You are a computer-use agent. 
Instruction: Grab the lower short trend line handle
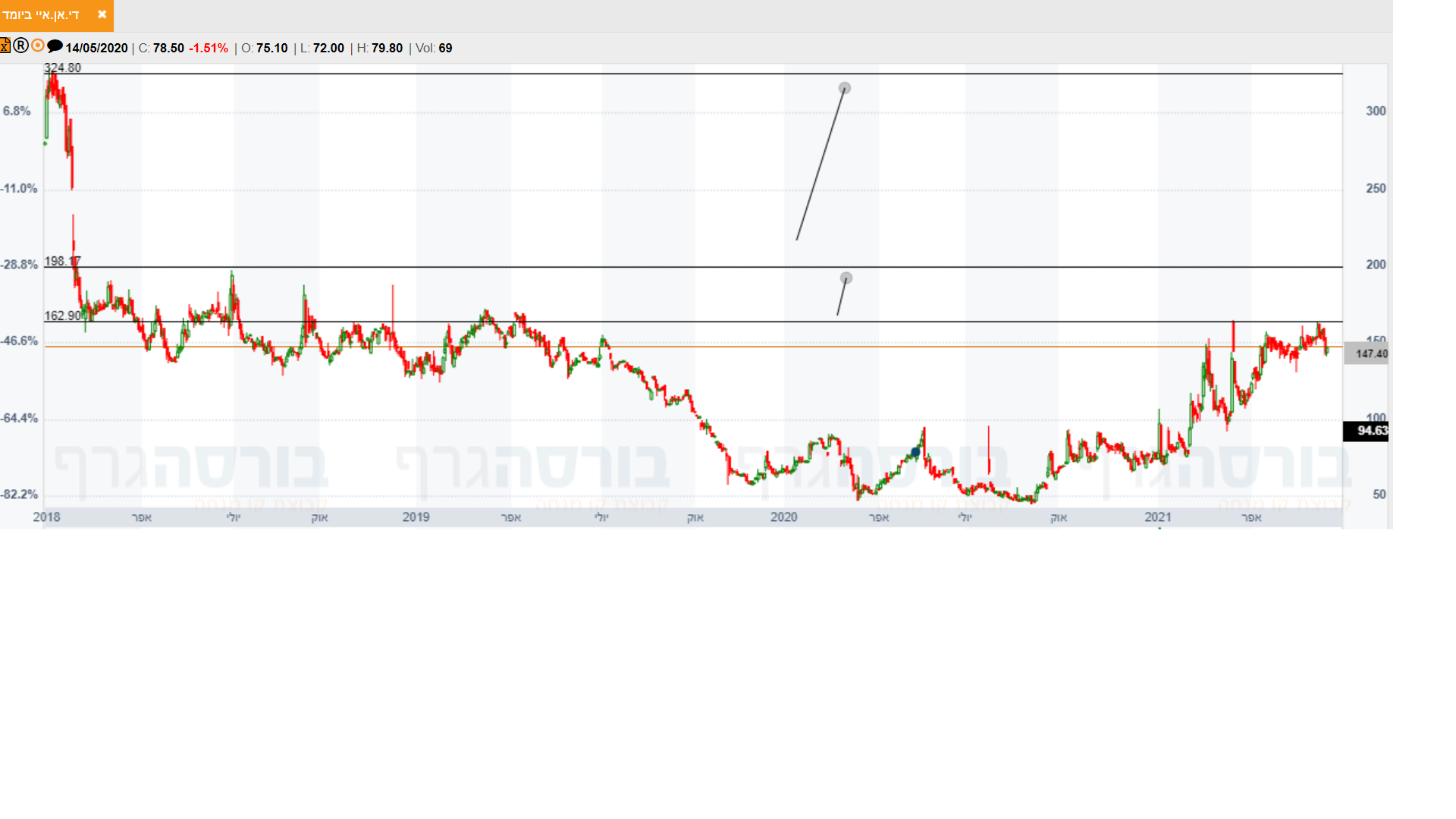click(846, 278)
